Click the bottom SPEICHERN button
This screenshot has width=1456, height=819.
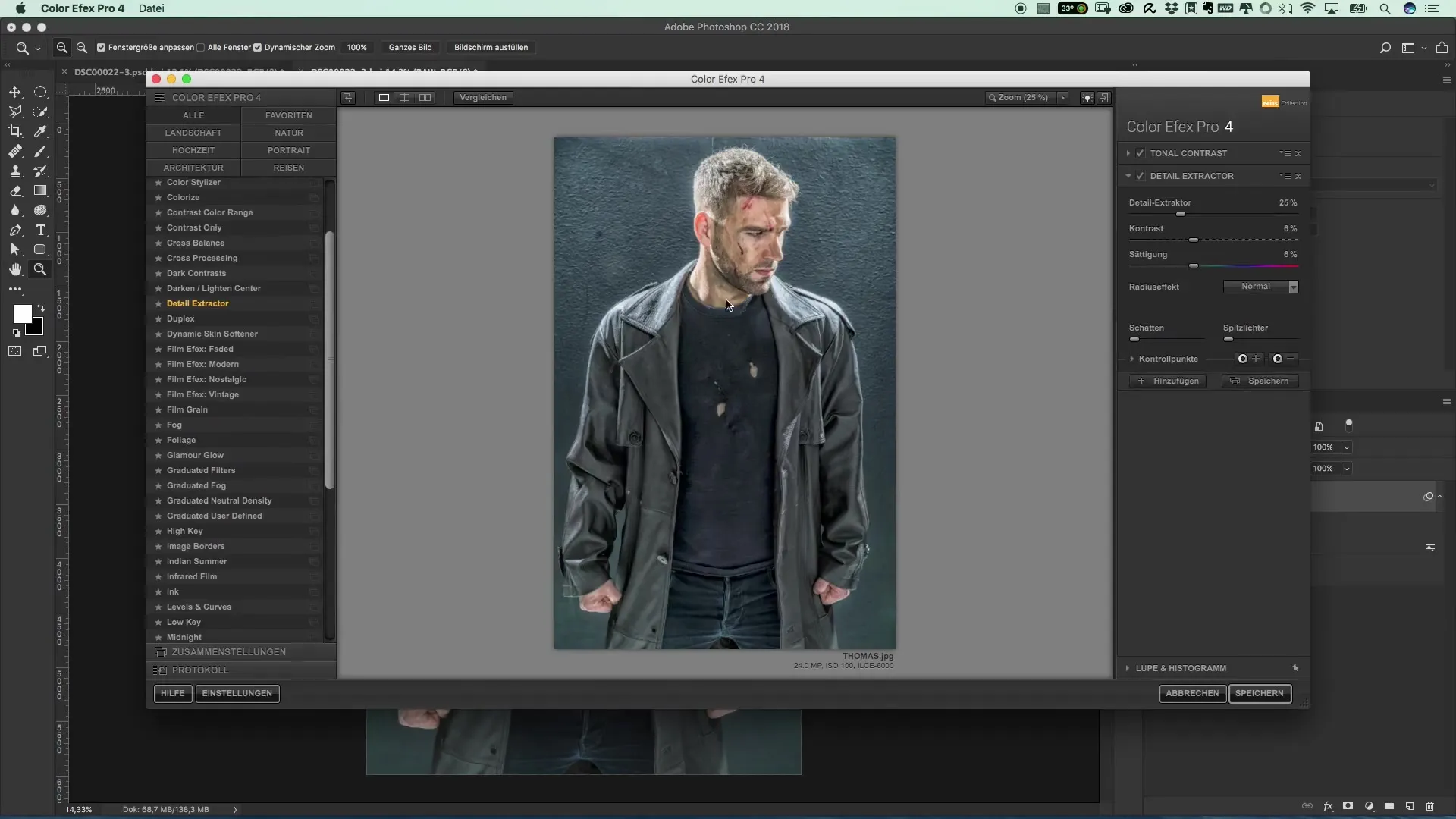tap(1260, 693)
